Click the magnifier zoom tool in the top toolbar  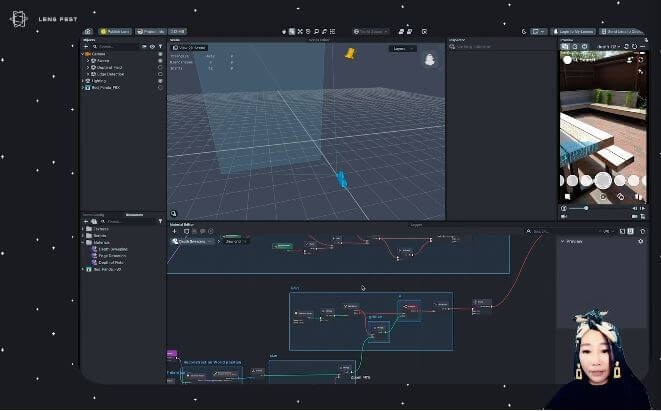[x=316, y=32]
